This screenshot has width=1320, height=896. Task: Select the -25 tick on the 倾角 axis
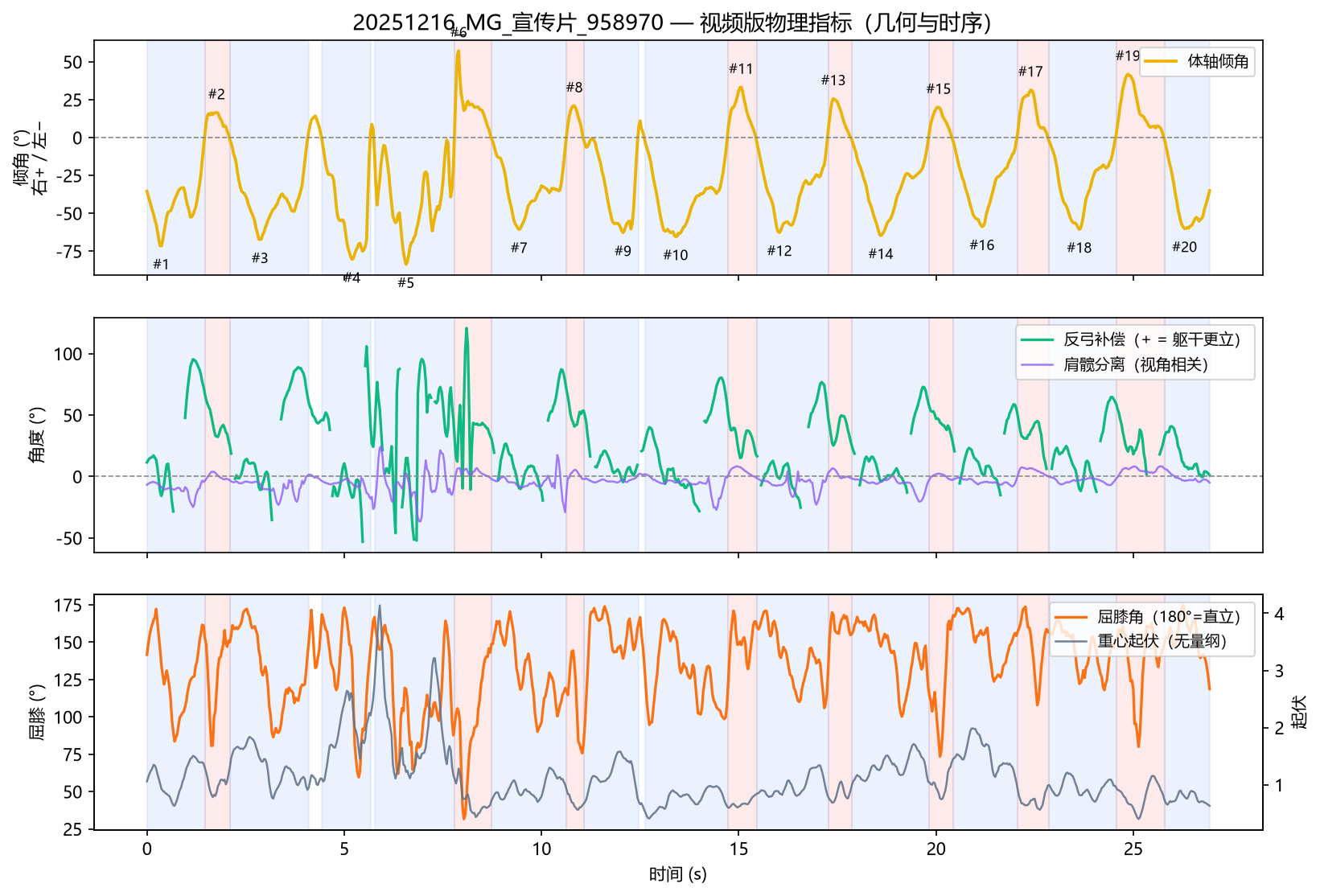coord(69,176)
